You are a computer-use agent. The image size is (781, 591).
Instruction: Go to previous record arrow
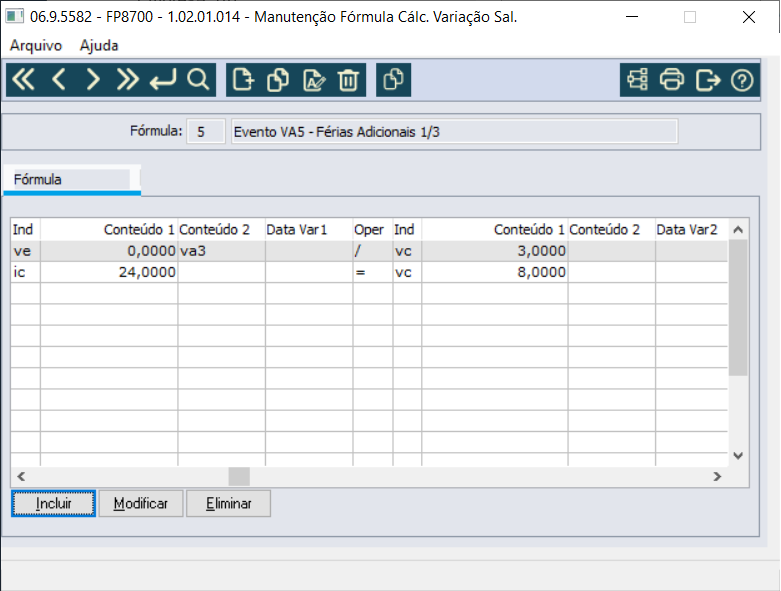point(59,80)
